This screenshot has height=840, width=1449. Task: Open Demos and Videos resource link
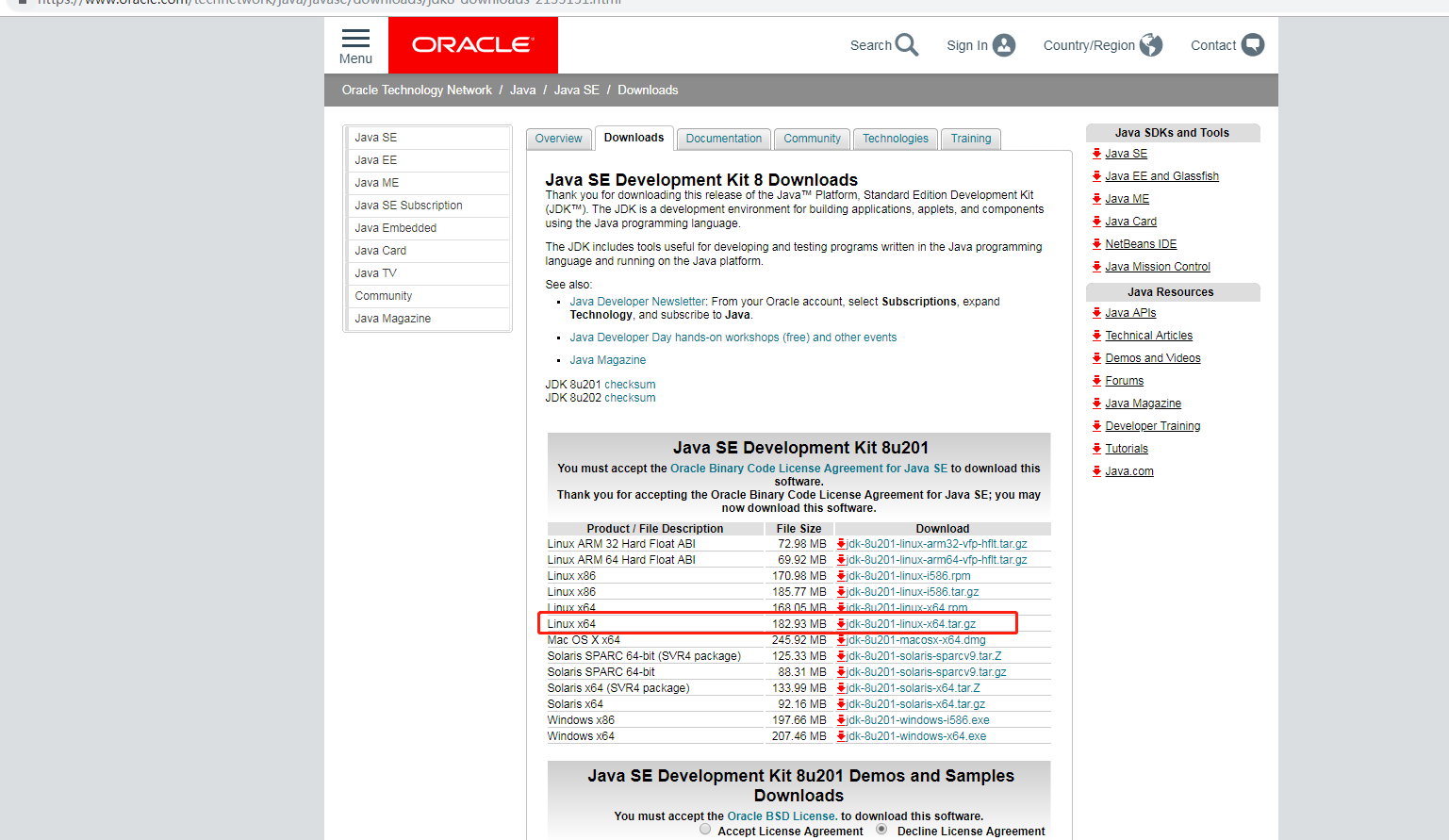tap(1153, 358)
